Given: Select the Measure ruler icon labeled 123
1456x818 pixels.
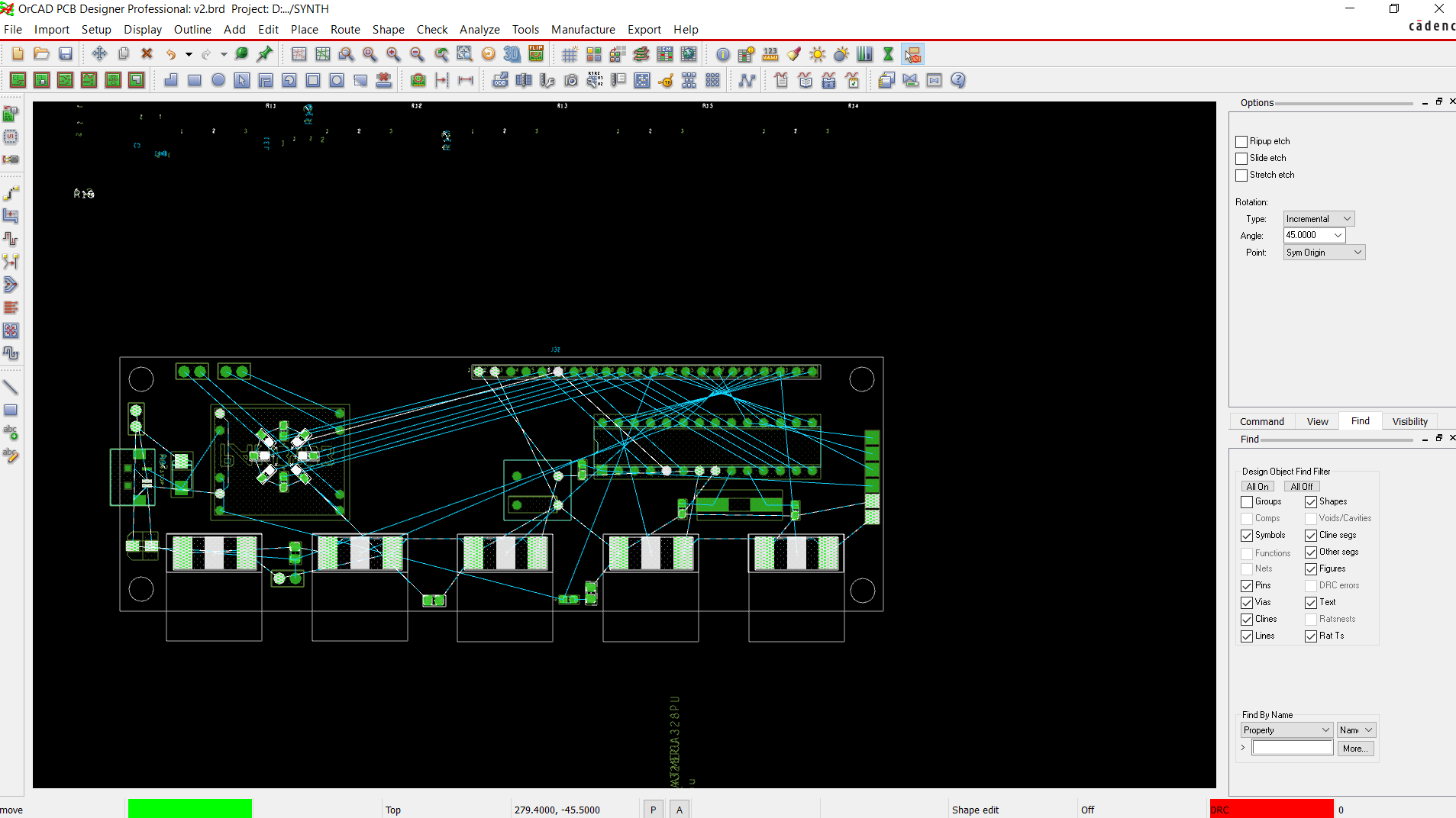Looking at the screenshot, I should tap(770, 54).
